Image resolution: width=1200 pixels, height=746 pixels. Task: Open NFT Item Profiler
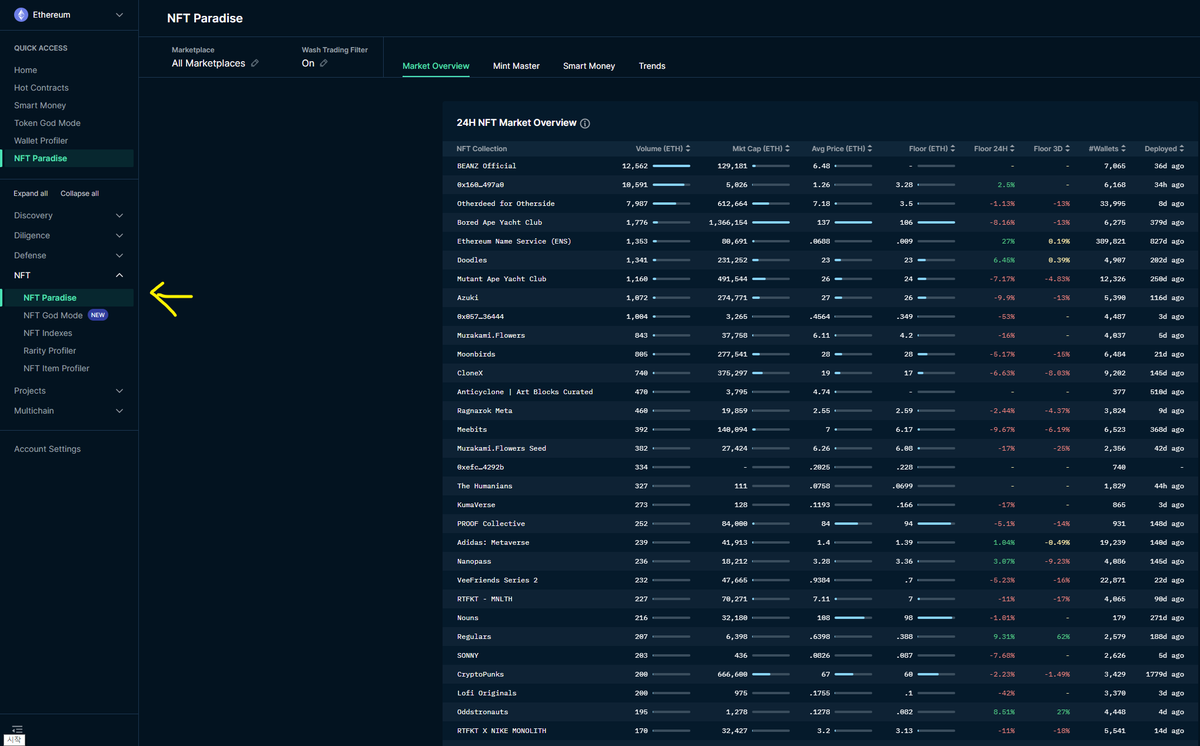click(57, 368)
